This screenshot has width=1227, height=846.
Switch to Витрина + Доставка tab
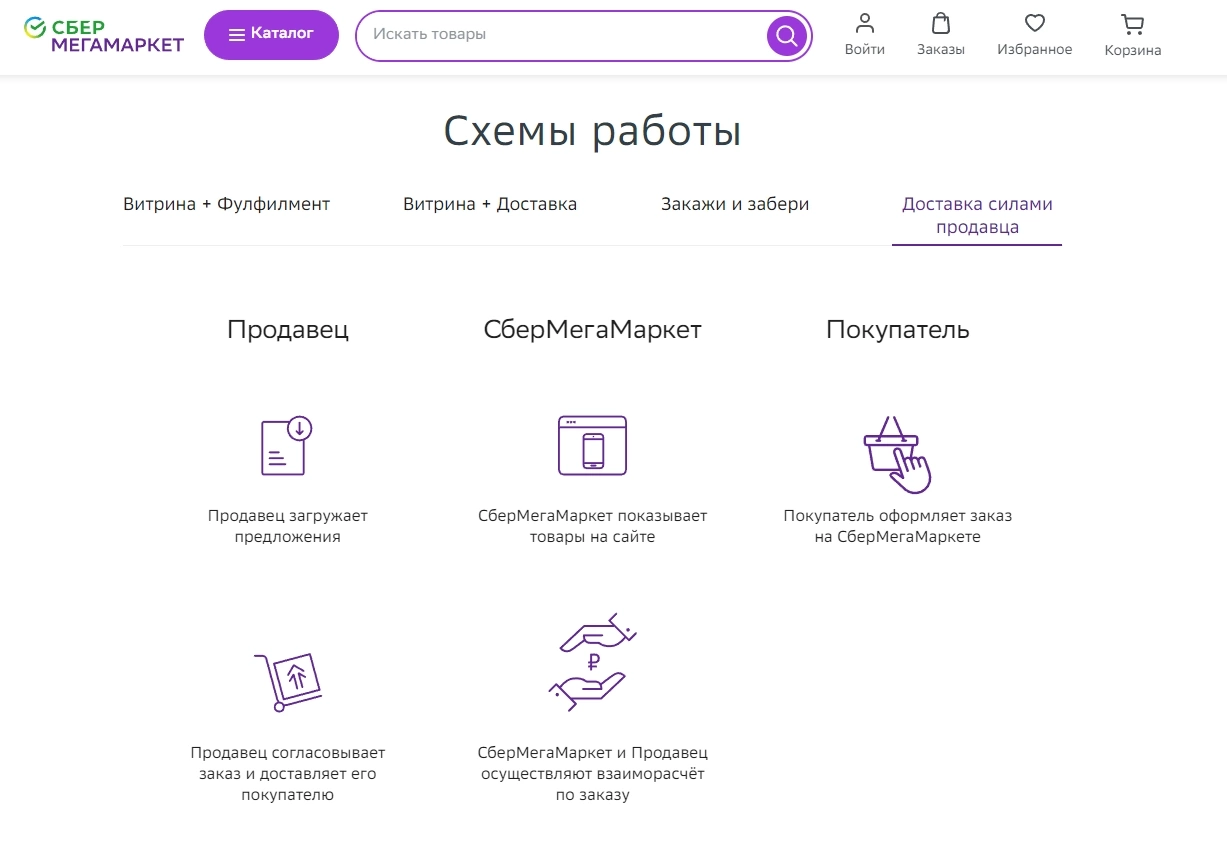[490, 204]
